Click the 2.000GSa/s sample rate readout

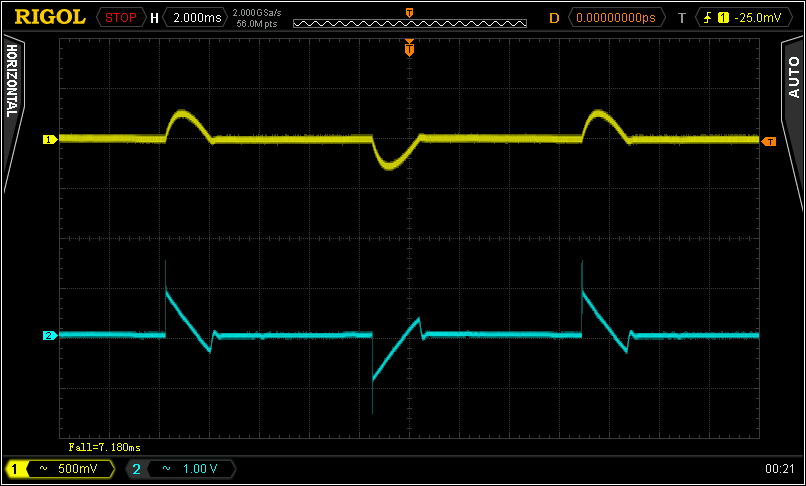(x=257, y=13)
